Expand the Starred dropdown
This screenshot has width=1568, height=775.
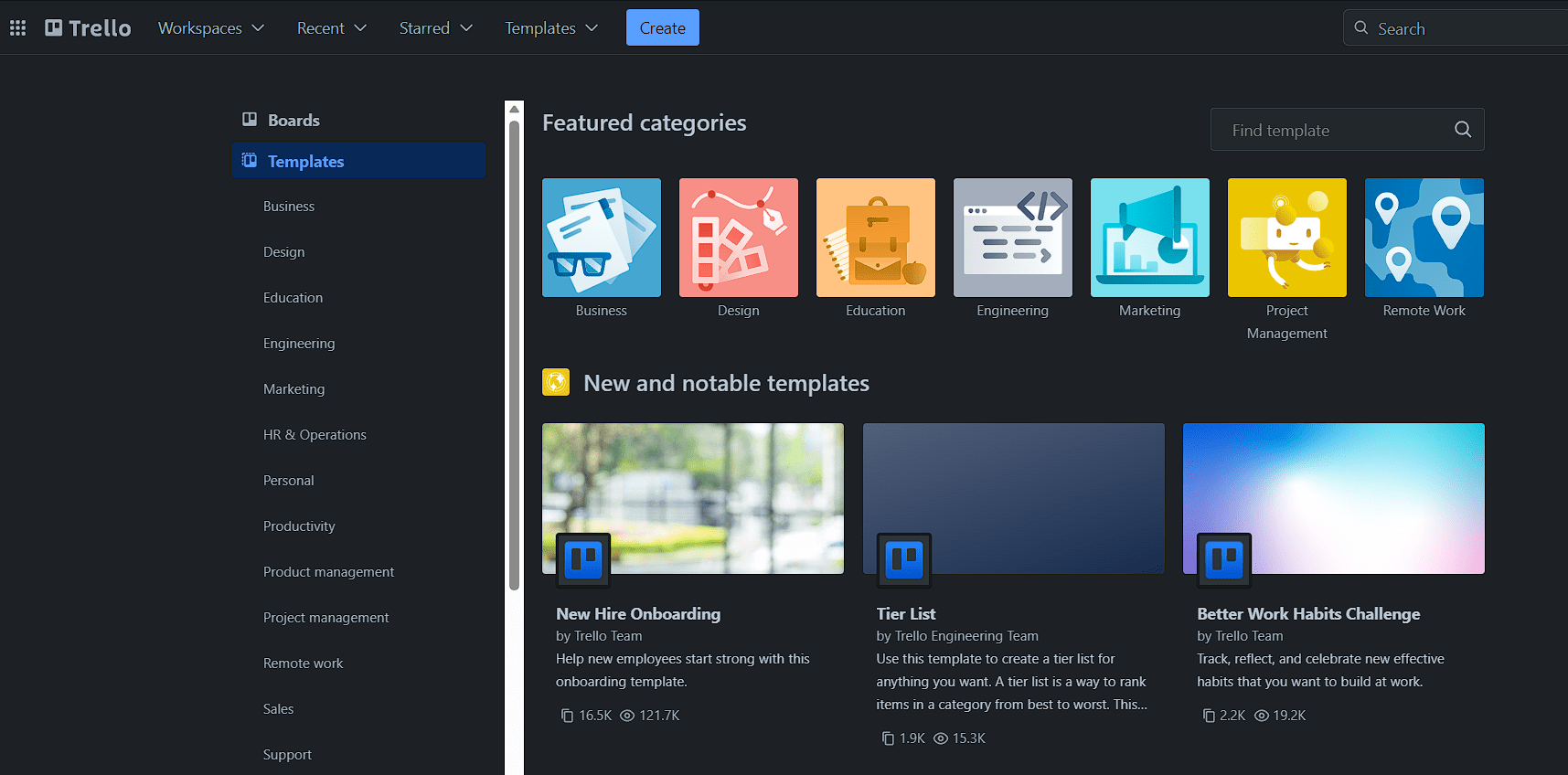(x=435, y=28)
